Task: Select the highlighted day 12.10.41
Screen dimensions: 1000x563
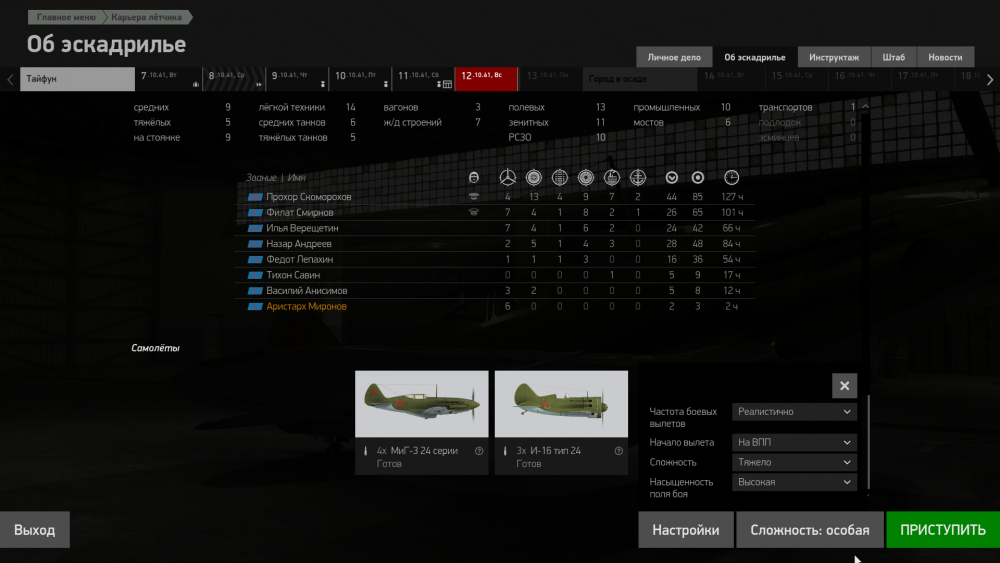Action: 486,79
